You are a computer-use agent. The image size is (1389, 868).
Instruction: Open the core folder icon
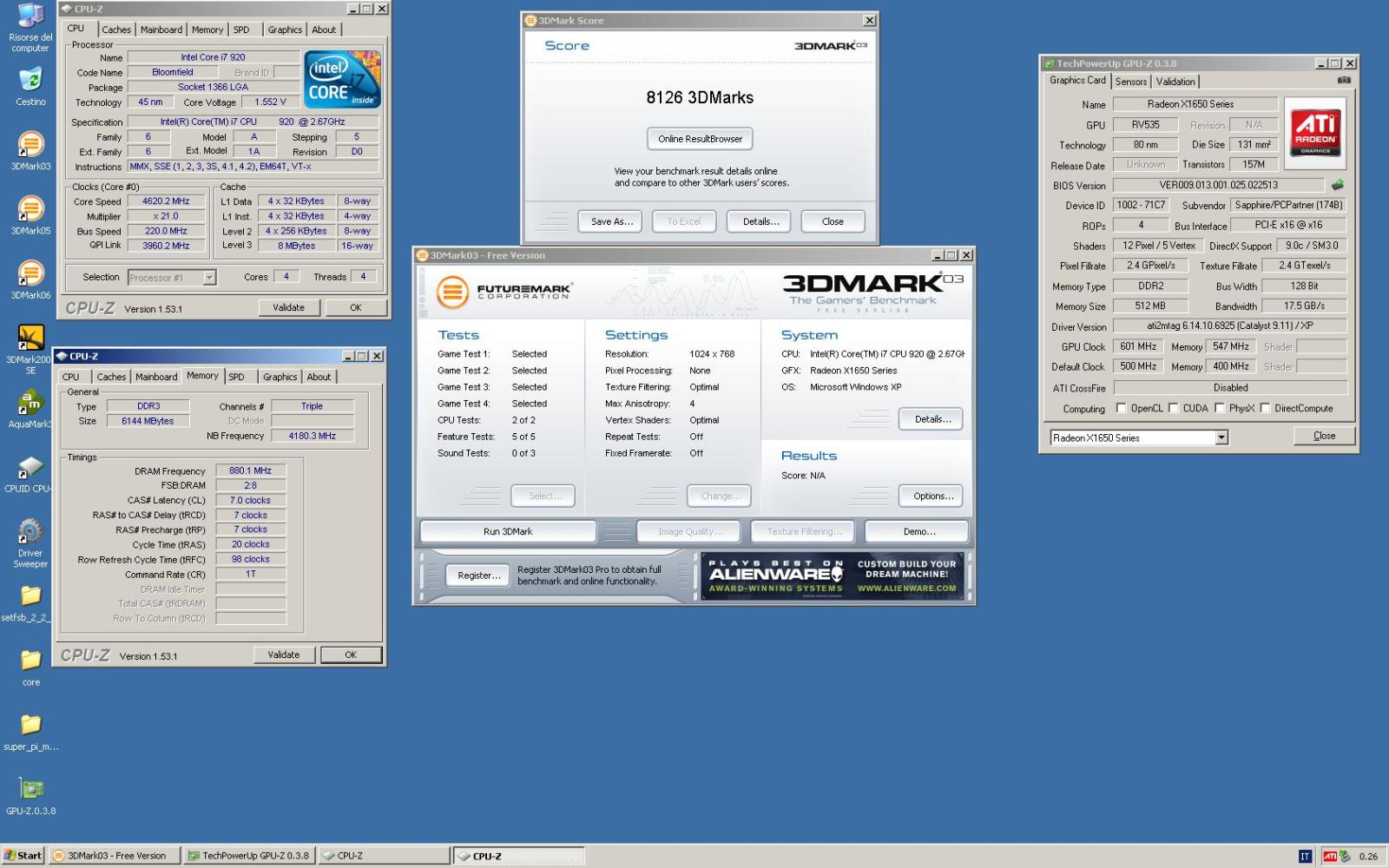30,667
